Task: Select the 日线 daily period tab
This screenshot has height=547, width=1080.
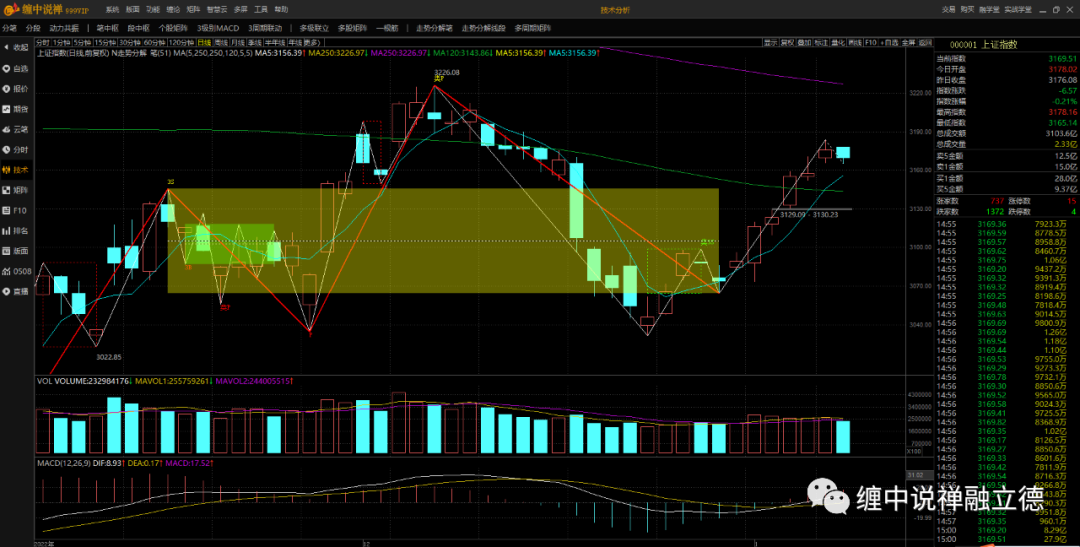Action: (205, 43)
